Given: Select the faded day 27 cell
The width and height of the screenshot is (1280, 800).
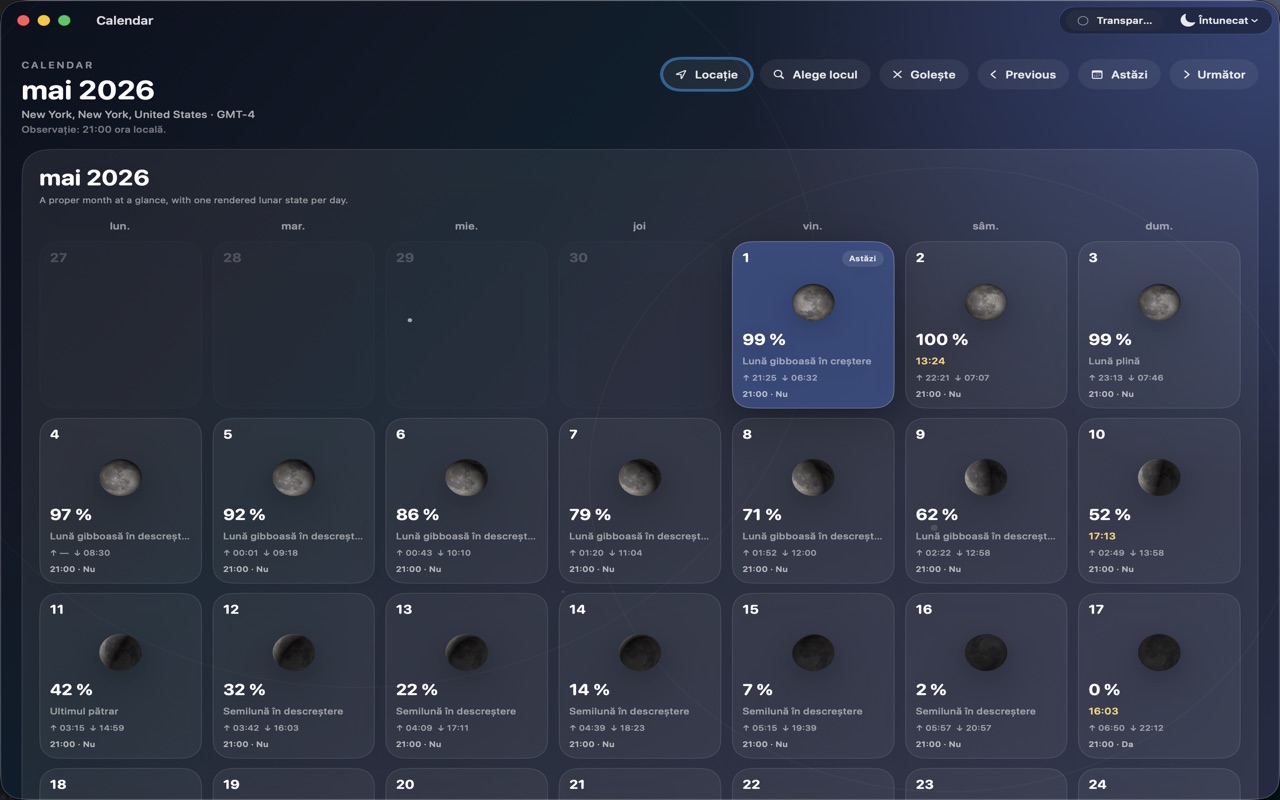Looking at the screenshot, I should coord(120,324).
